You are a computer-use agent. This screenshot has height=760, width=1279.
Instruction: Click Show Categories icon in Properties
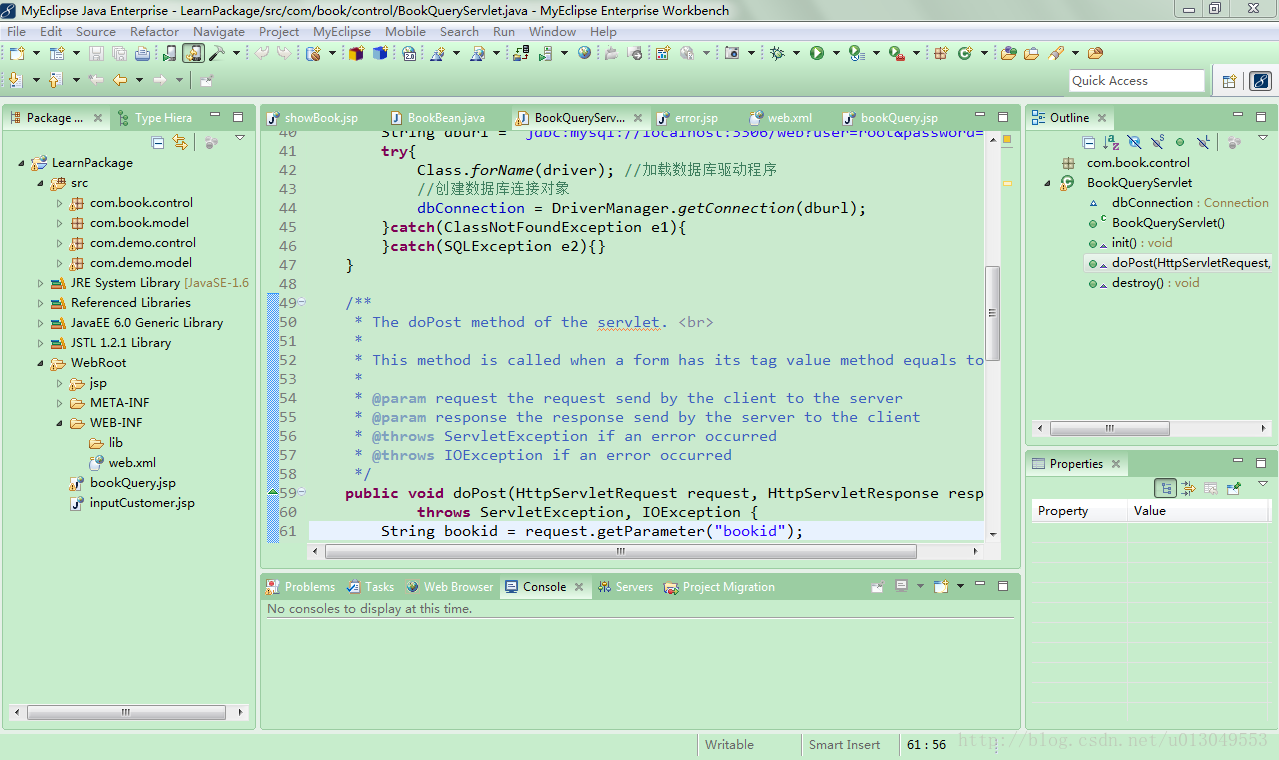coord(1165,488)
